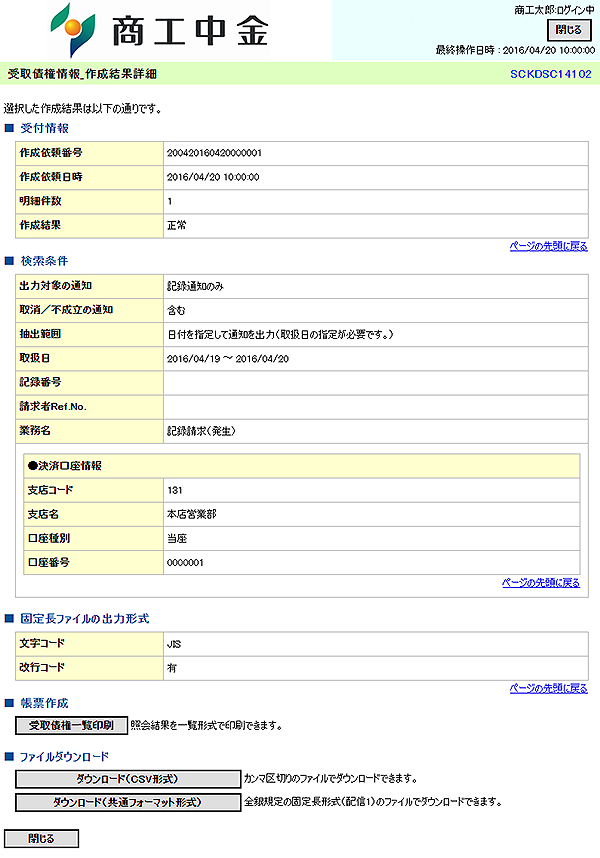Viewport: 600px width, 858px height.
Task: Click ダウンロード(共通フォーマット形式) button
Action: pyautogui.click(x=128, y=802)
